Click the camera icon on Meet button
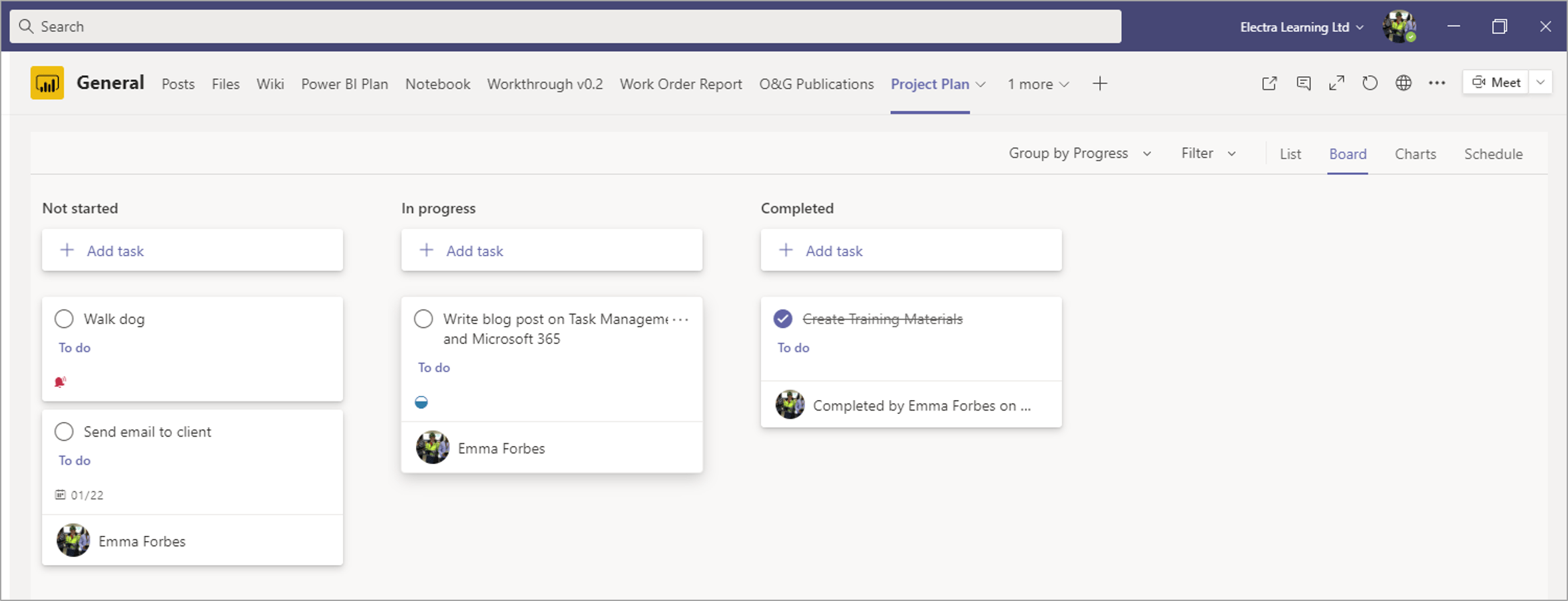The width and height of the screenshot is (1568, 601). coord(1478,83)
